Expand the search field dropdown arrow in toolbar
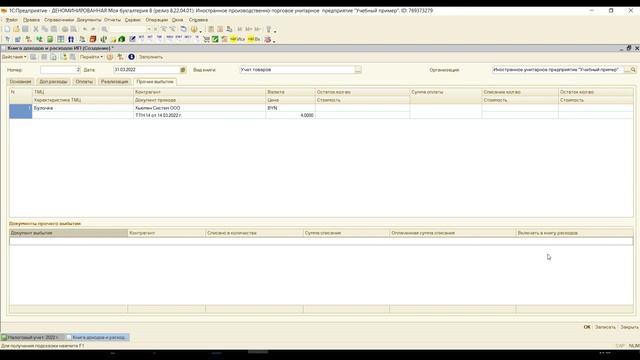 pos(149,29)
